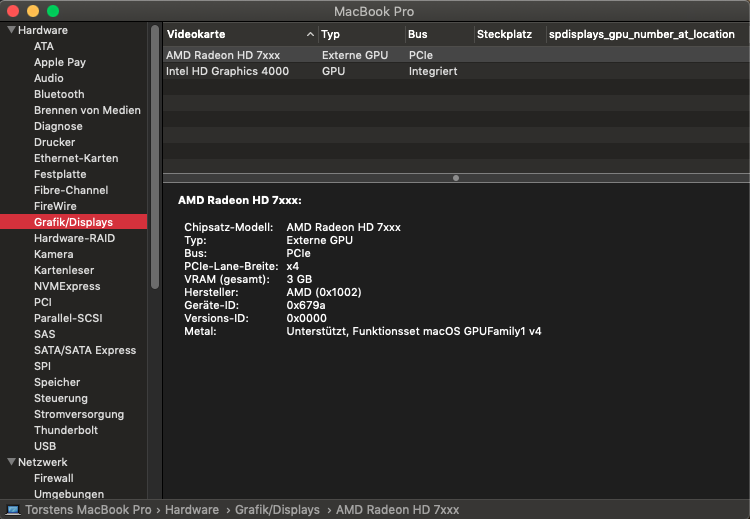The image size is (750, 519).
Task: Go to Grafik/Displays in the path bar
Action: point(277,510)
